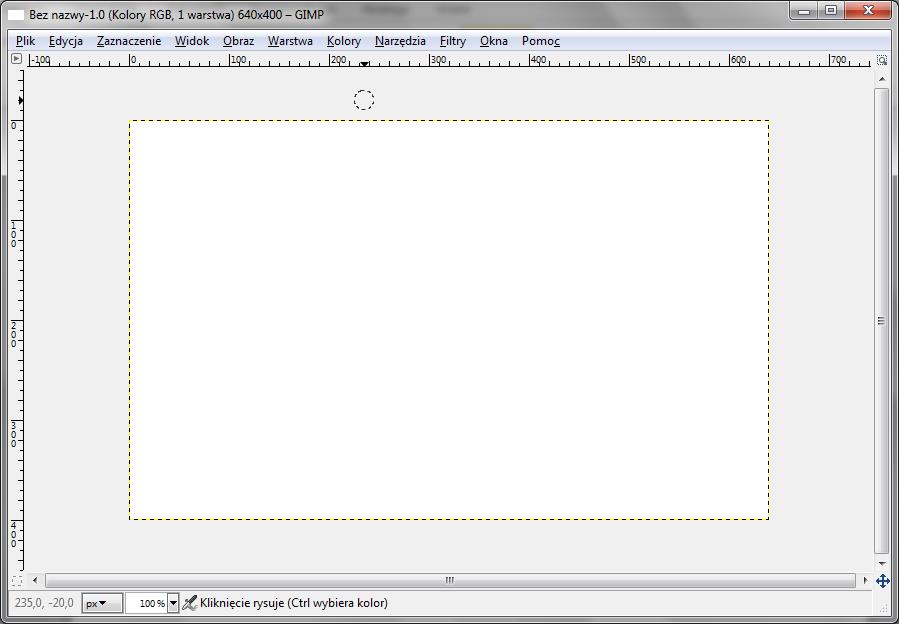Click the vertical ruler on the left

tap(17, 319)
